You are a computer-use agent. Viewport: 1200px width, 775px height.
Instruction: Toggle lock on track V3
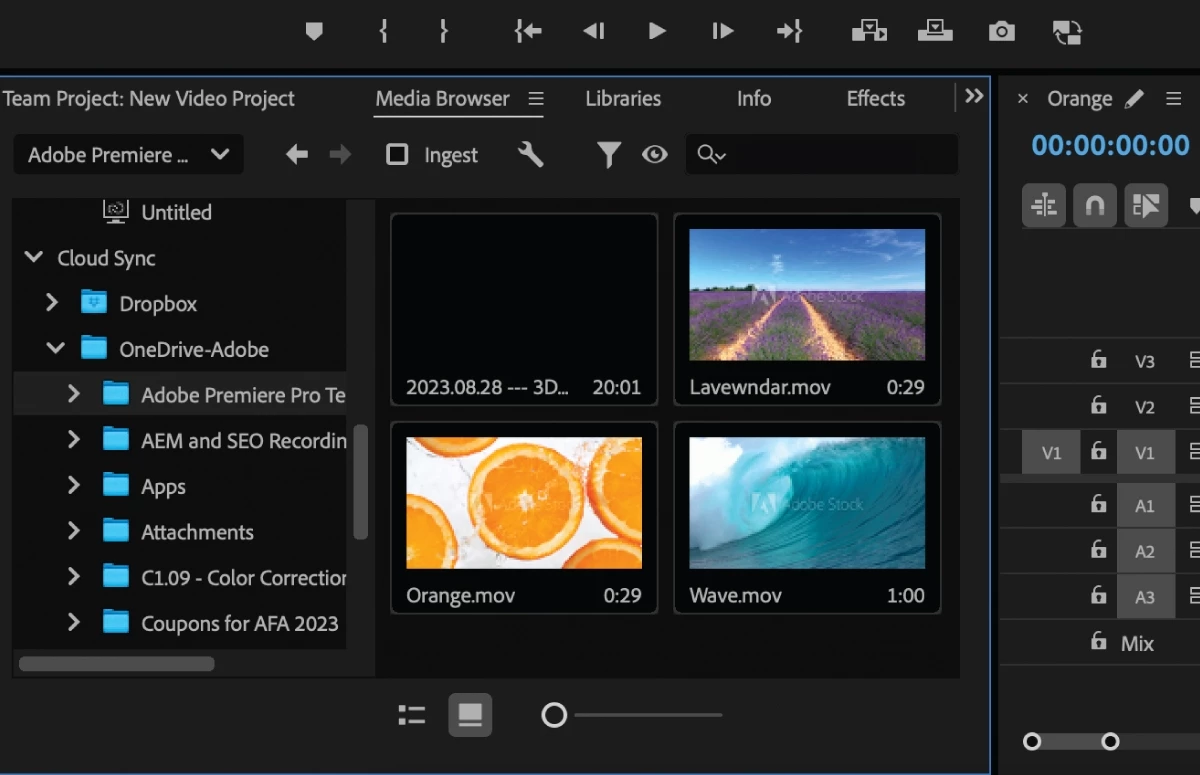click(x=1099, y=360)
